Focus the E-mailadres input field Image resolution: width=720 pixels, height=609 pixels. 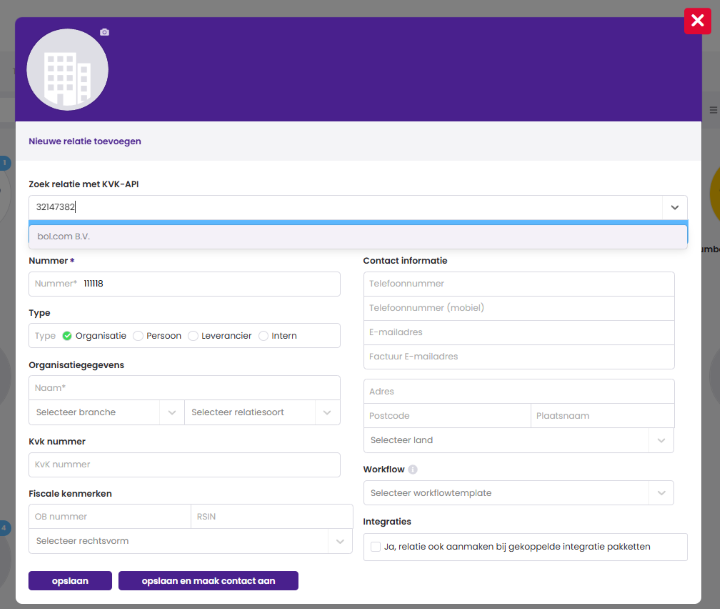click(518, 332)
